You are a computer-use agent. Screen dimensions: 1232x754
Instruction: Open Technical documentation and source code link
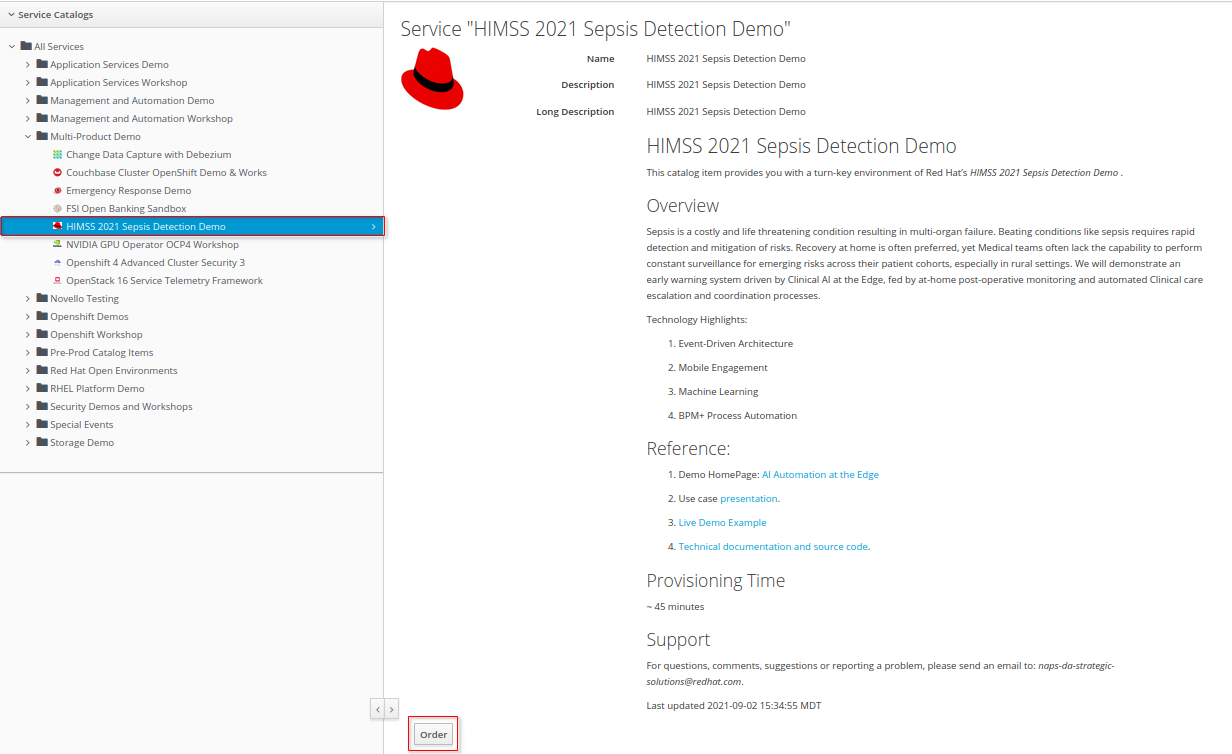(773, 547)
